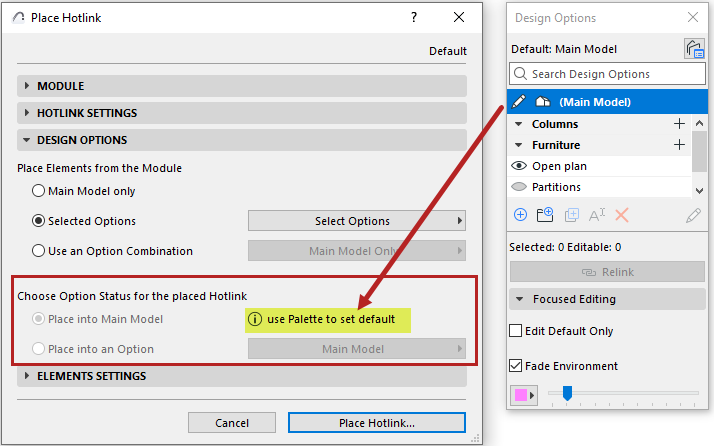Expand the HOTLINK SETTINGS panel
The height and width of the screenshot is (446, 714).
pyautogui.click(x=242, y=113)
